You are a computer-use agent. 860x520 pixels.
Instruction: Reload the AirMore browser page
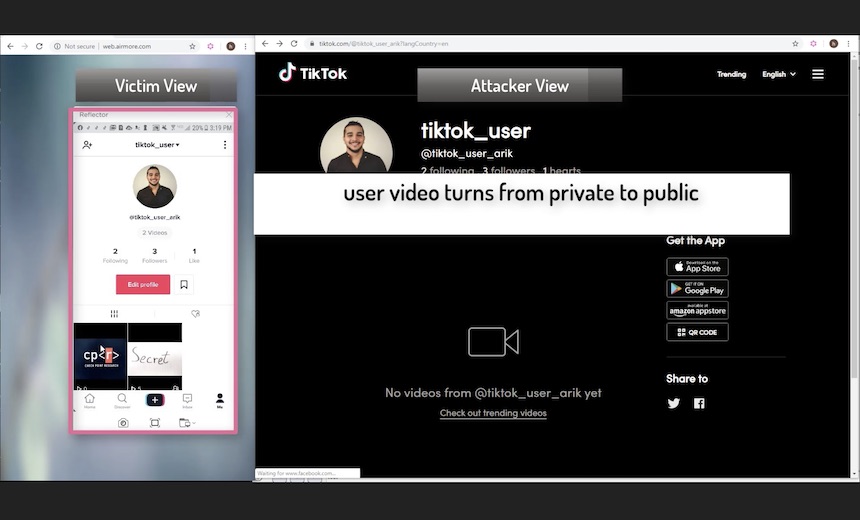pyautogui.click(x=39, y=47)
